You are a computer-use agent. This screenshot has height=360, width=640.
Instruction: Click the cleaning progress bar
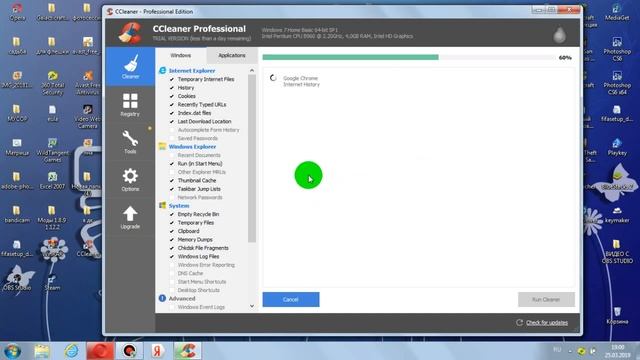pos(409,57)
